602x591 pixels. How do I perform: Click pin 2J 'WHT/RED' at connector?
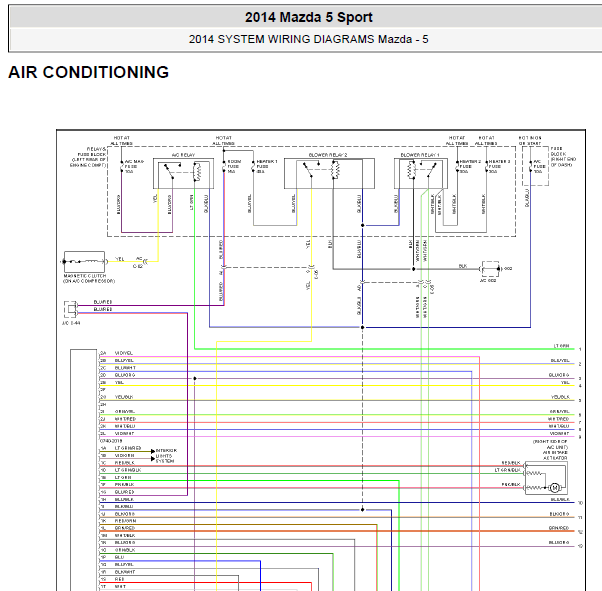click(125, 419)
